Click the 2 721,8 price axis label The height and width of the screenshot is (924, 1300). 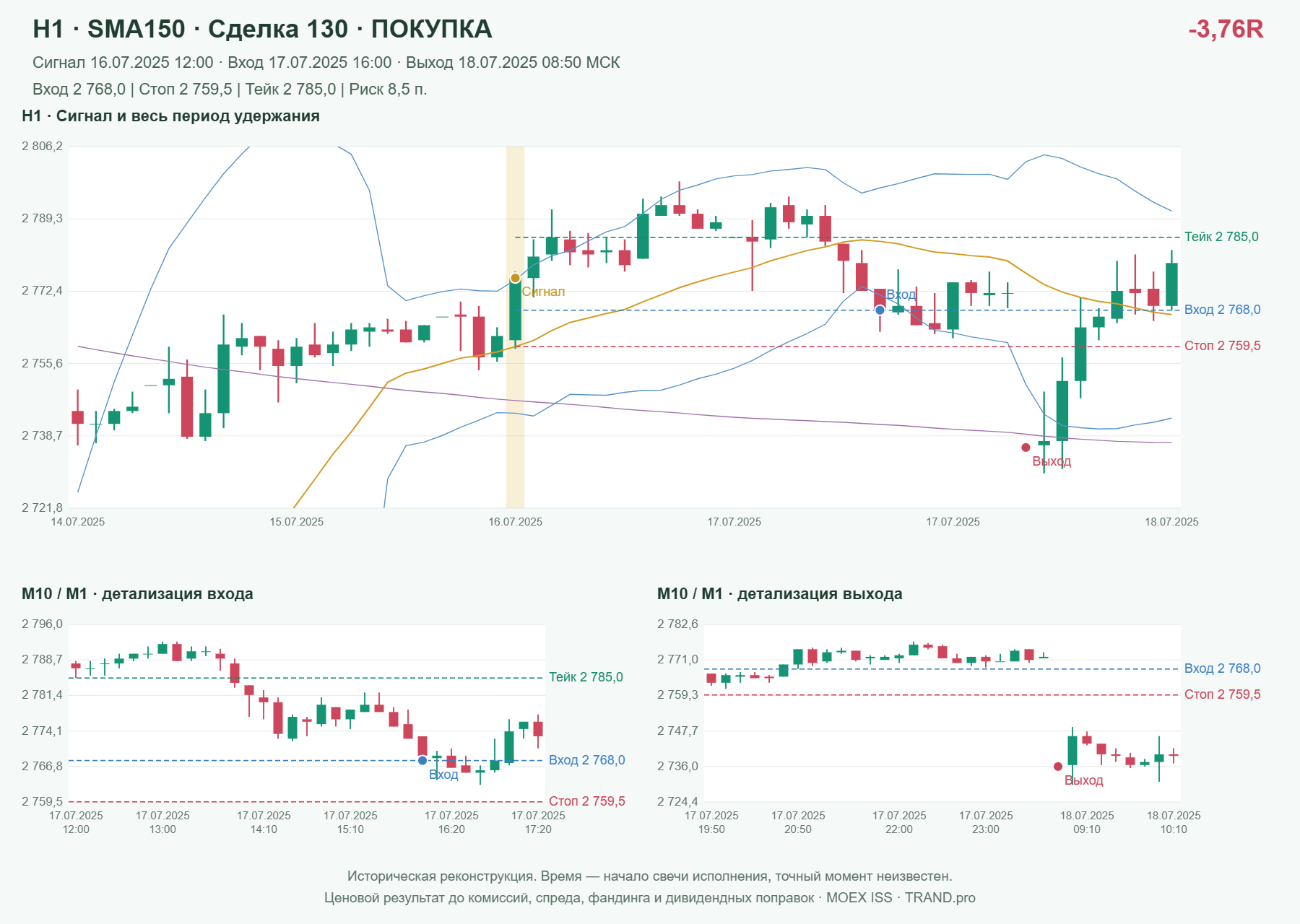[42, 508]
